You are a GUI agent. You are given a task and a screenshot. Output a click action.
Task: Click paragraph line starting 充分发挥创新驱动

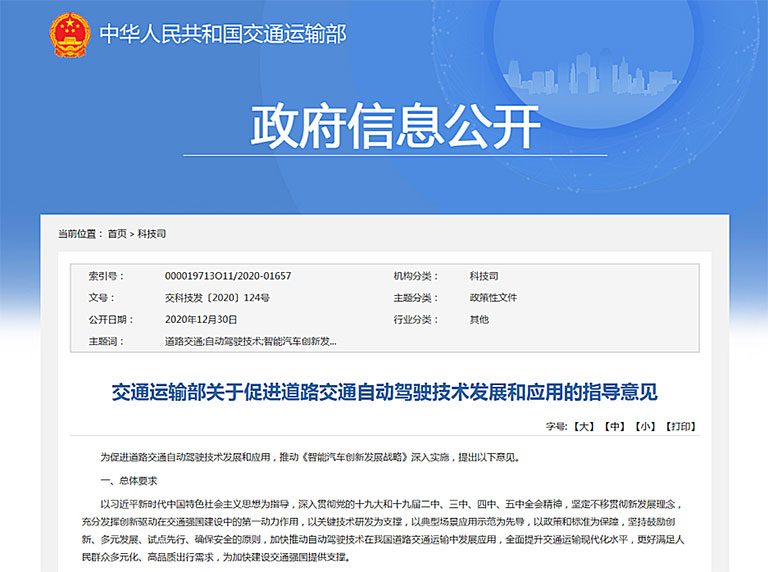(x=378, y=522)
